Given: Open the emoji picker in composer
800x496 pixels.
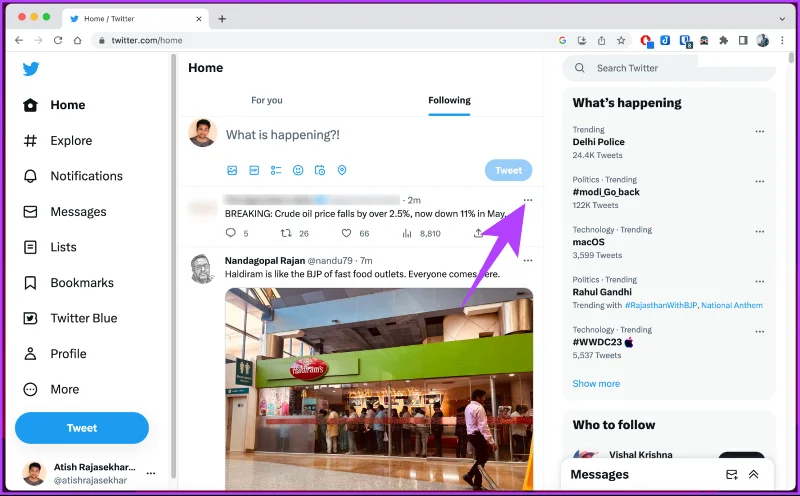Looking at the screenshot, I should (298, 170).
